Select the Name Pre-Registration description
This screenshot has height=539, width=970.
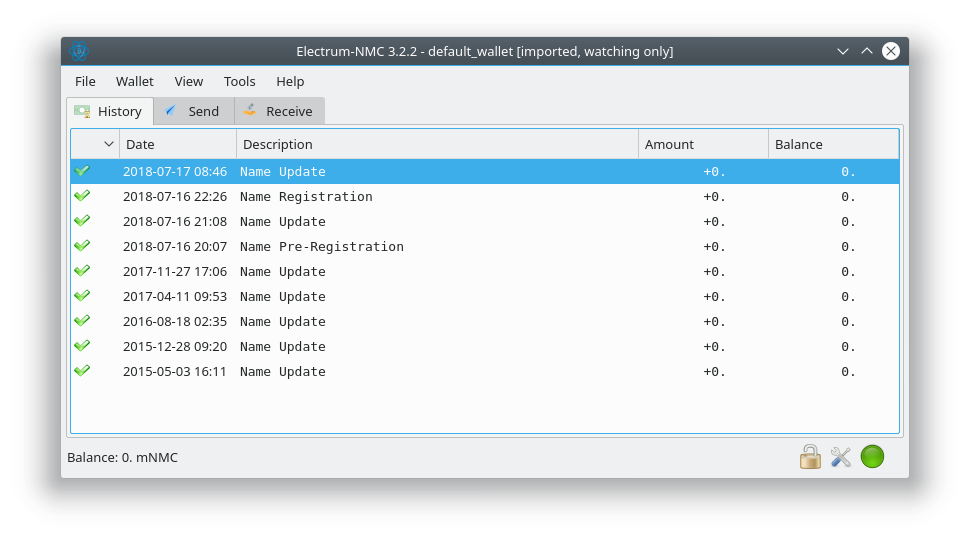click(x=322, y=246)
